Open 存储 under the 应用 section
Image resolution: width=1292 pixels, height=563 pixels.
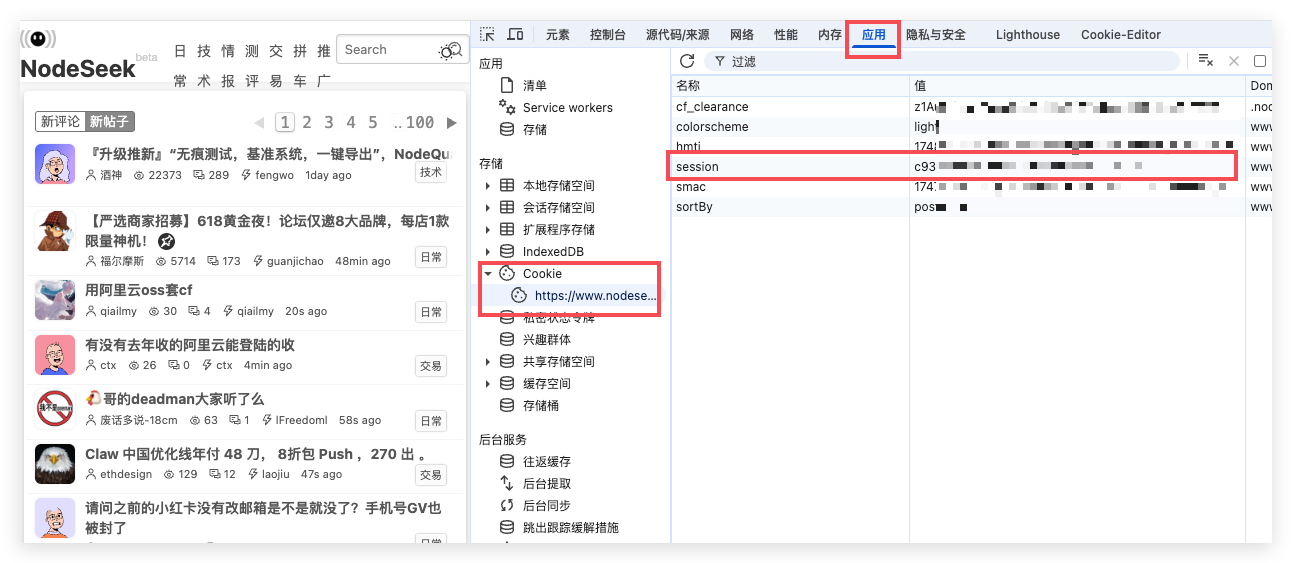(x=535, y=130)
